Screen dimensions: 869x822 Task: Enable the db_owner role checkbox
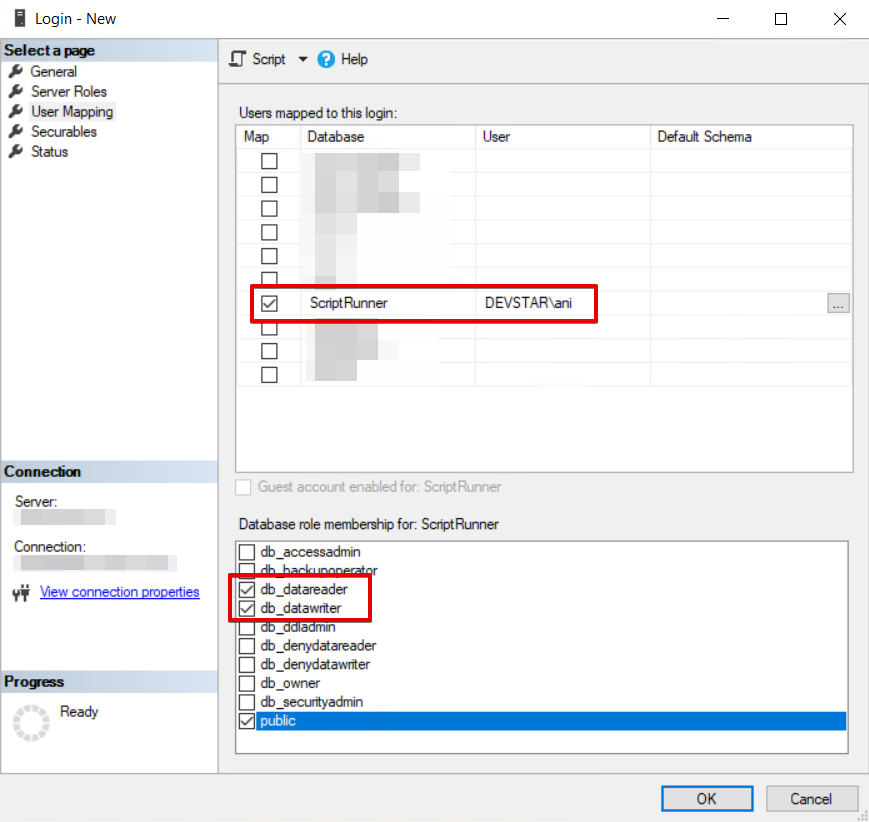point(247,683)
